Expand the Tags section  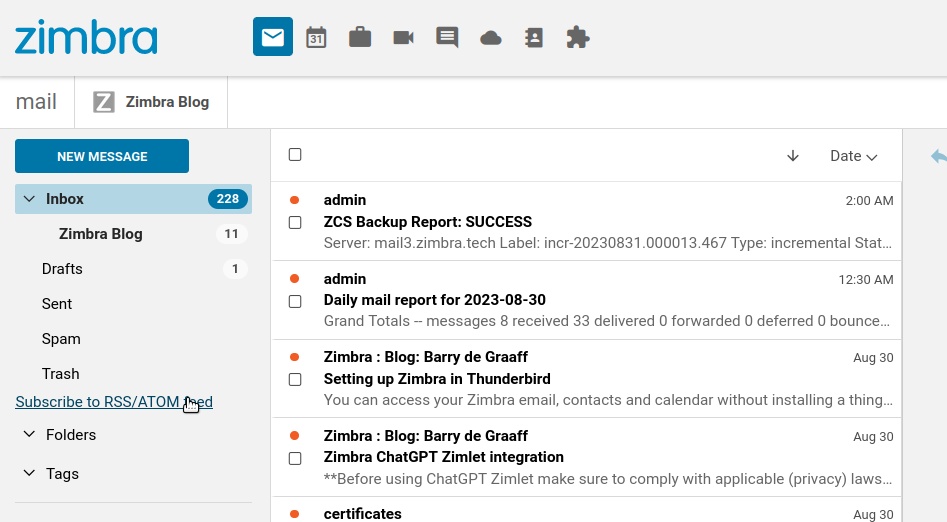coord(29,474)
